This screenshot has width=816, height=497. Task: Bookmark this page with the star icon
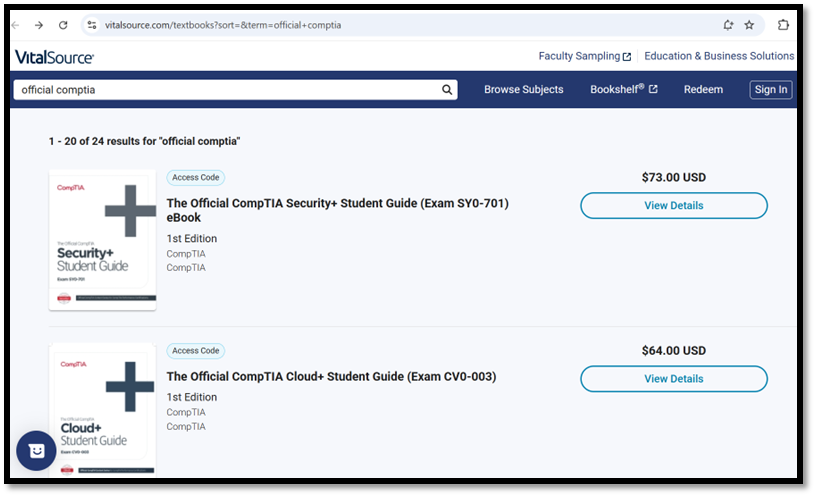[x=749, y=25]
